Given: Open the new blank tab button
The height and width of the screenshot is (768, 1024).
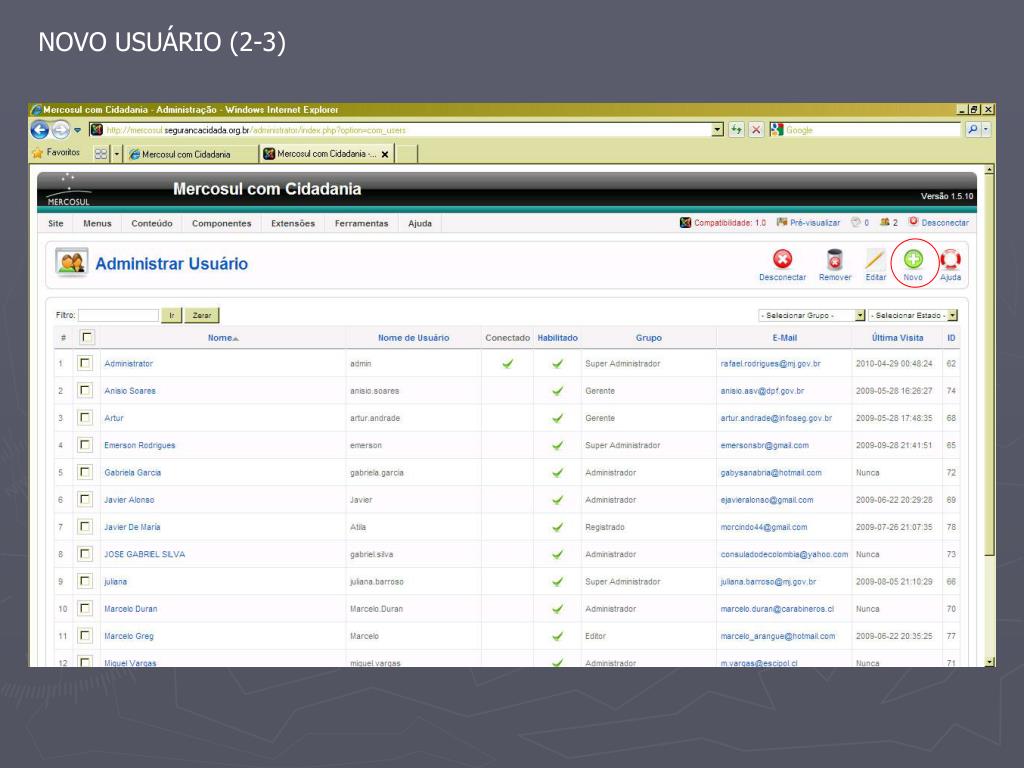Looking at the screenshot, I should [406, 154].
